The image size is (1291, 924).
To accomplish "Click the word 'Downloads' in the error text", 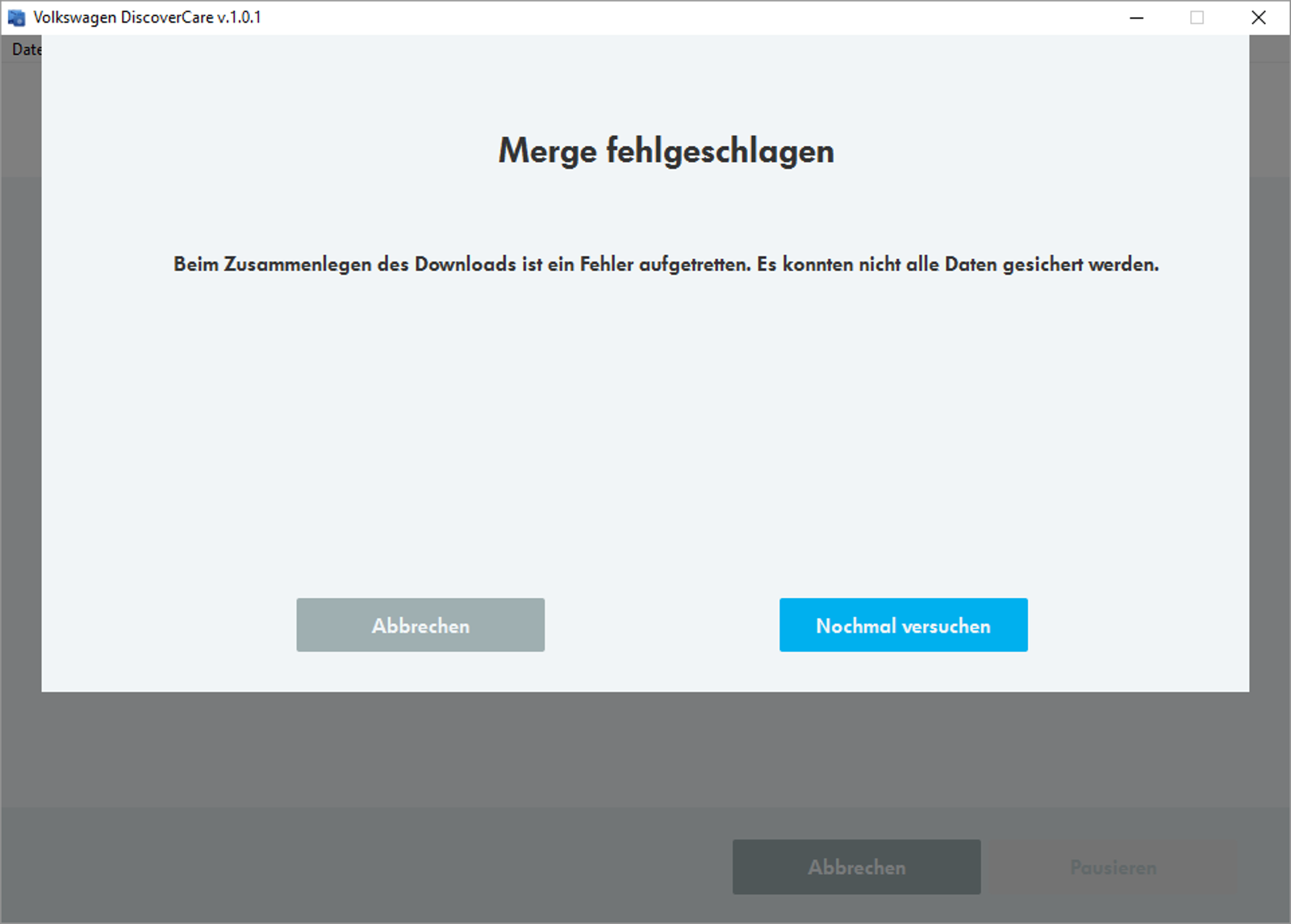I will coord(465,265).
